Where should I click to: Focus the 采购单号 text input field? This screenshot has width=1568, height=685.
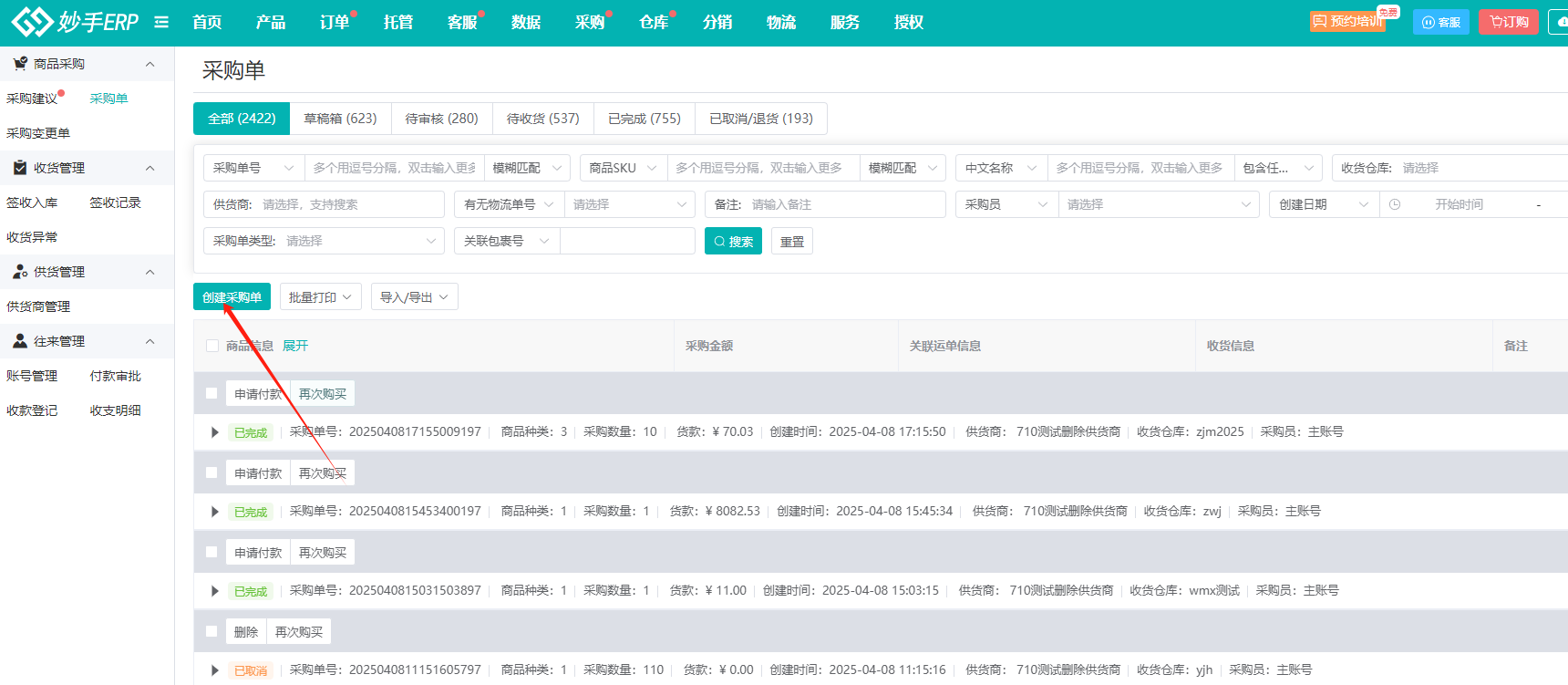click(x=395, y=168)
